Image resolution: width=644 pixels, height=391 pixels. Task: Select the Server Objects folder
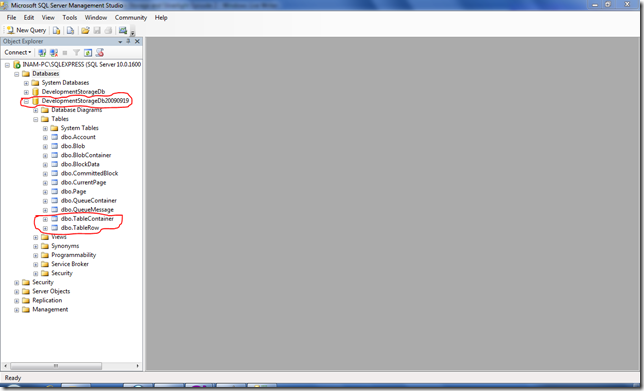pos(51,291)
